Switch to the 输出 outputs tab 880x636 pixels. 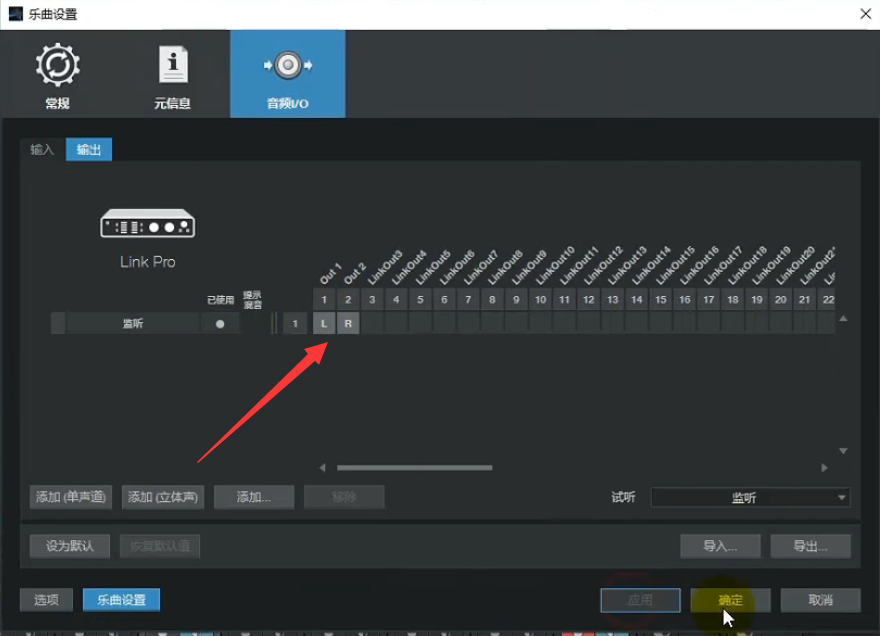[x=89, y=150]
